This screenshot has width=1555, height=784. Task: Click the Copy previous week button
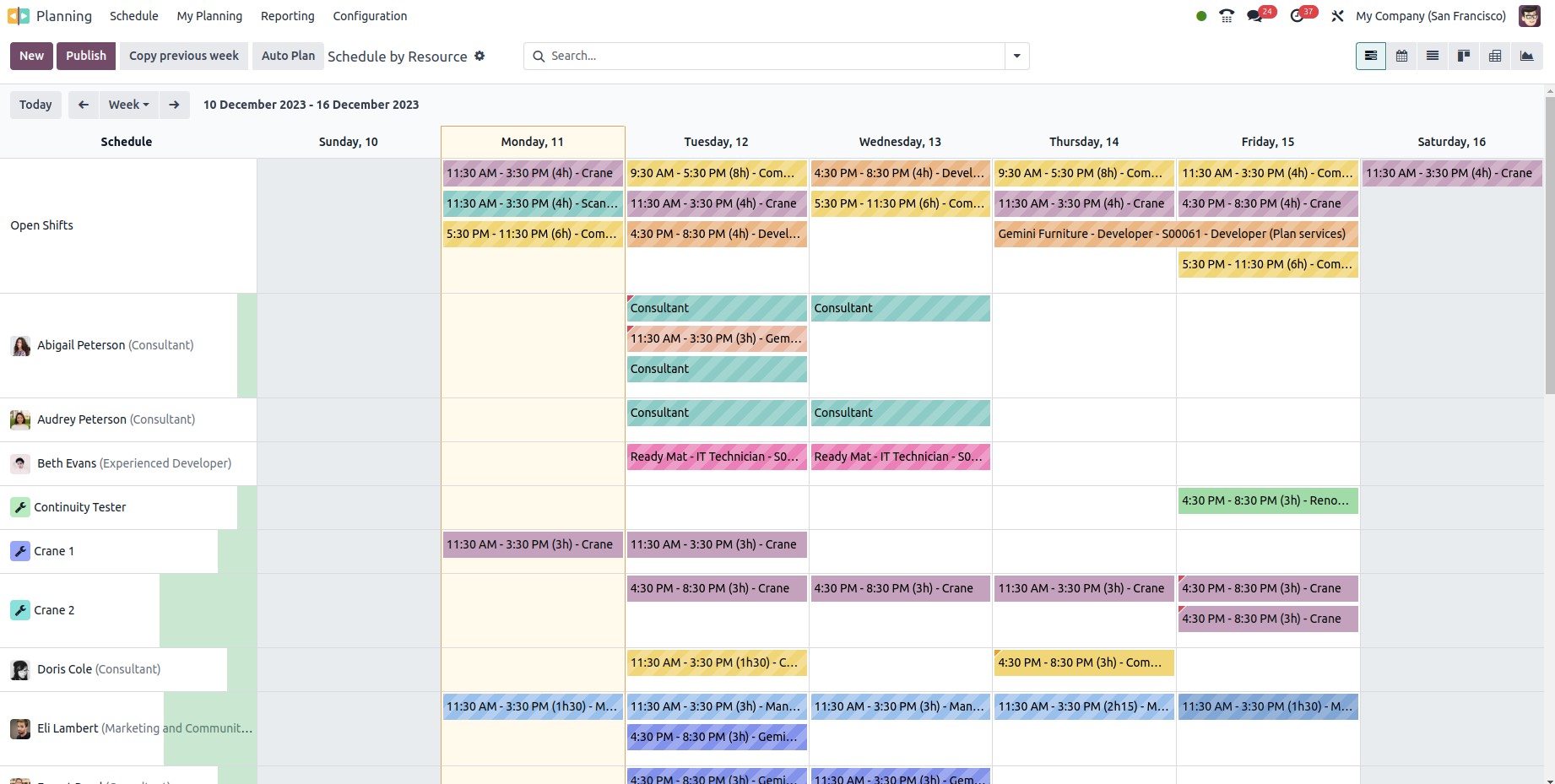(x=184, y=56)
